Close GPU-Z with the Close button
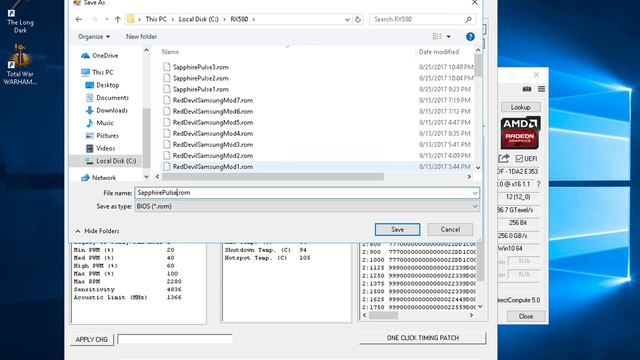Screen dimensions: 640x360 [x=526, y=316]
